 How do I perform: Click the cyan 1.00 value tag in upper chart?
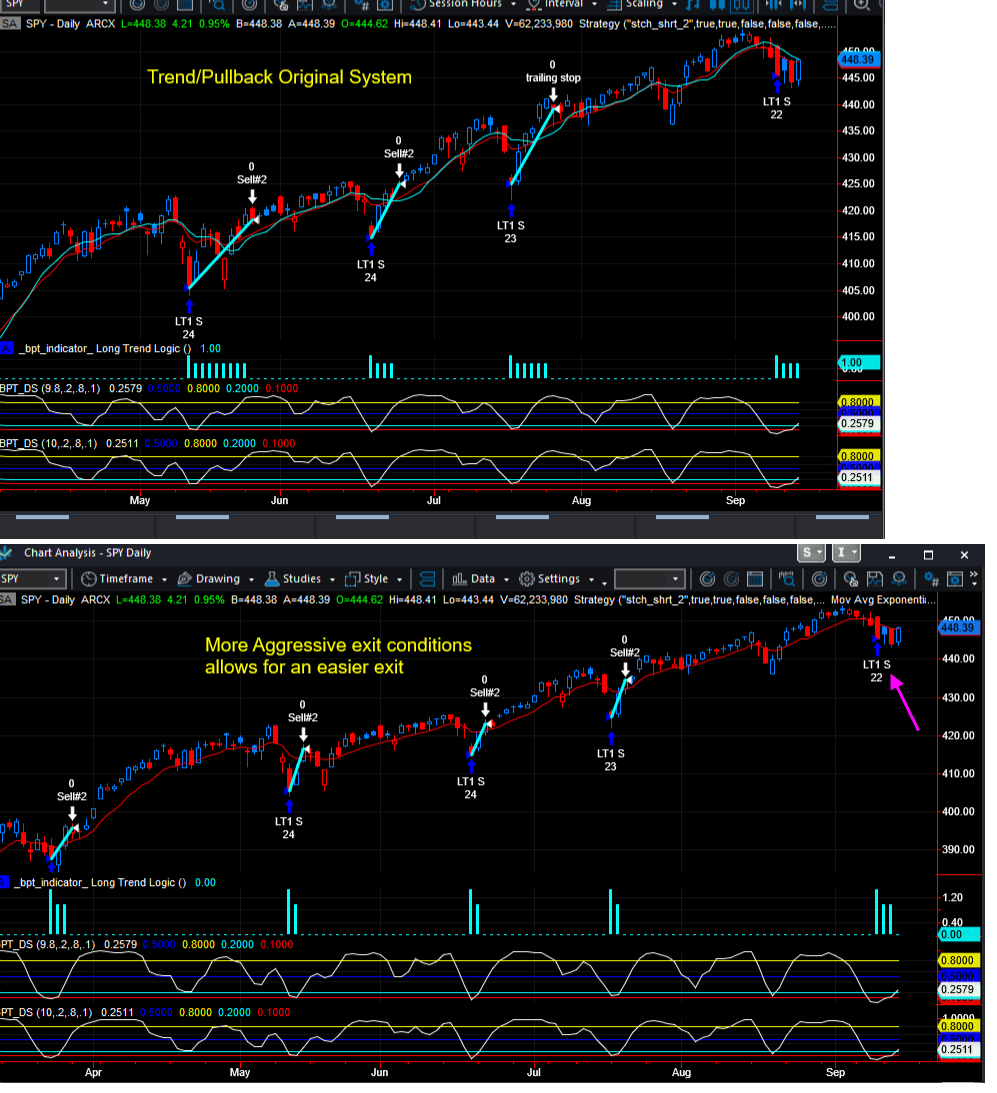[859, 362]
